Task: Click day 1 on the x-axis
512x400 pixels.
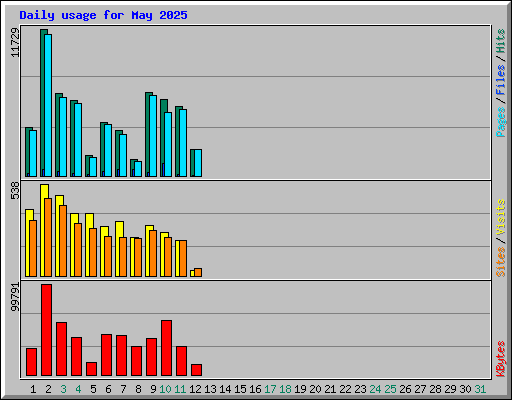Action: (x=33, y=389)
